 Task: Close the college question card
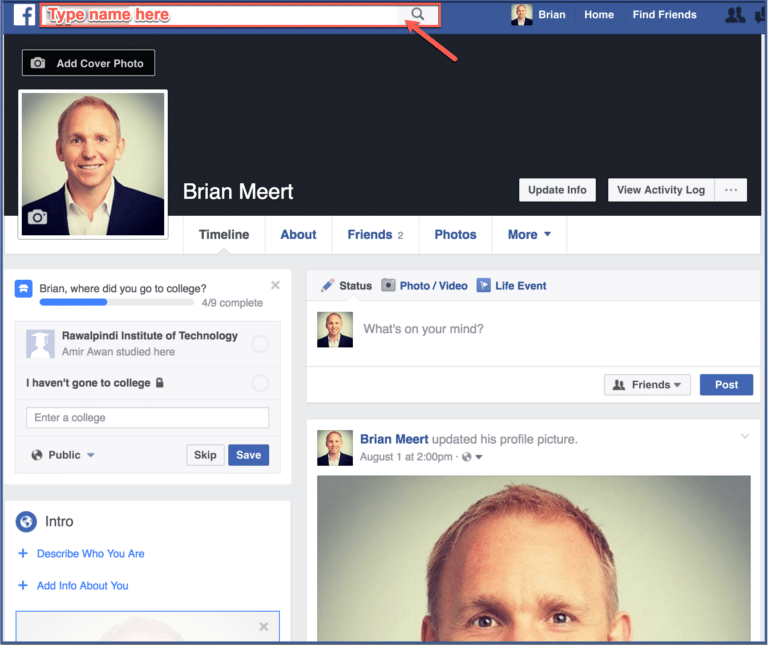point(275,286)
